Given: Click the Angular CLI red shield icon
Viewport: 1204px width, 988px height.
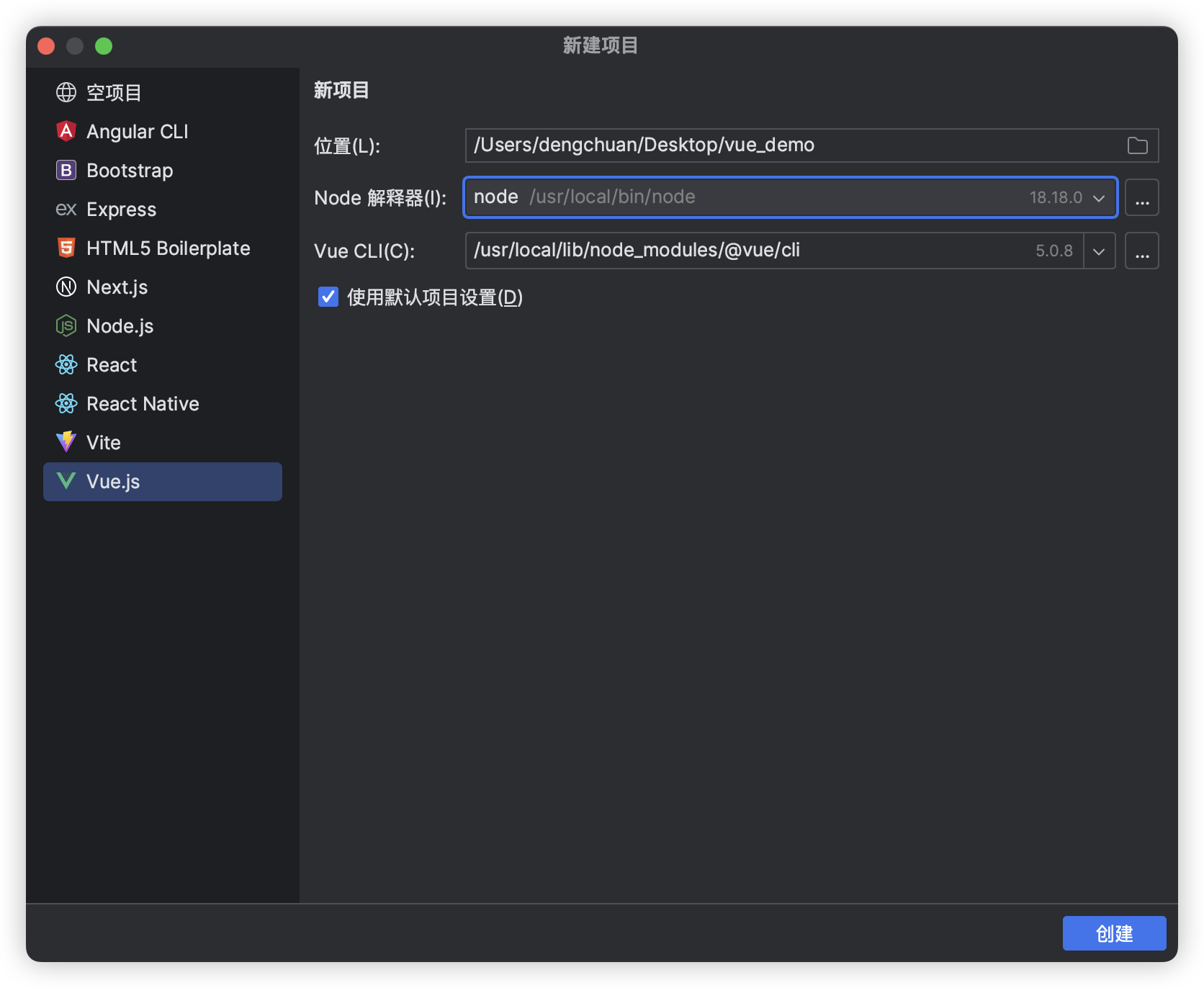Looking at the screenshot, I should (x=66, y=131).
